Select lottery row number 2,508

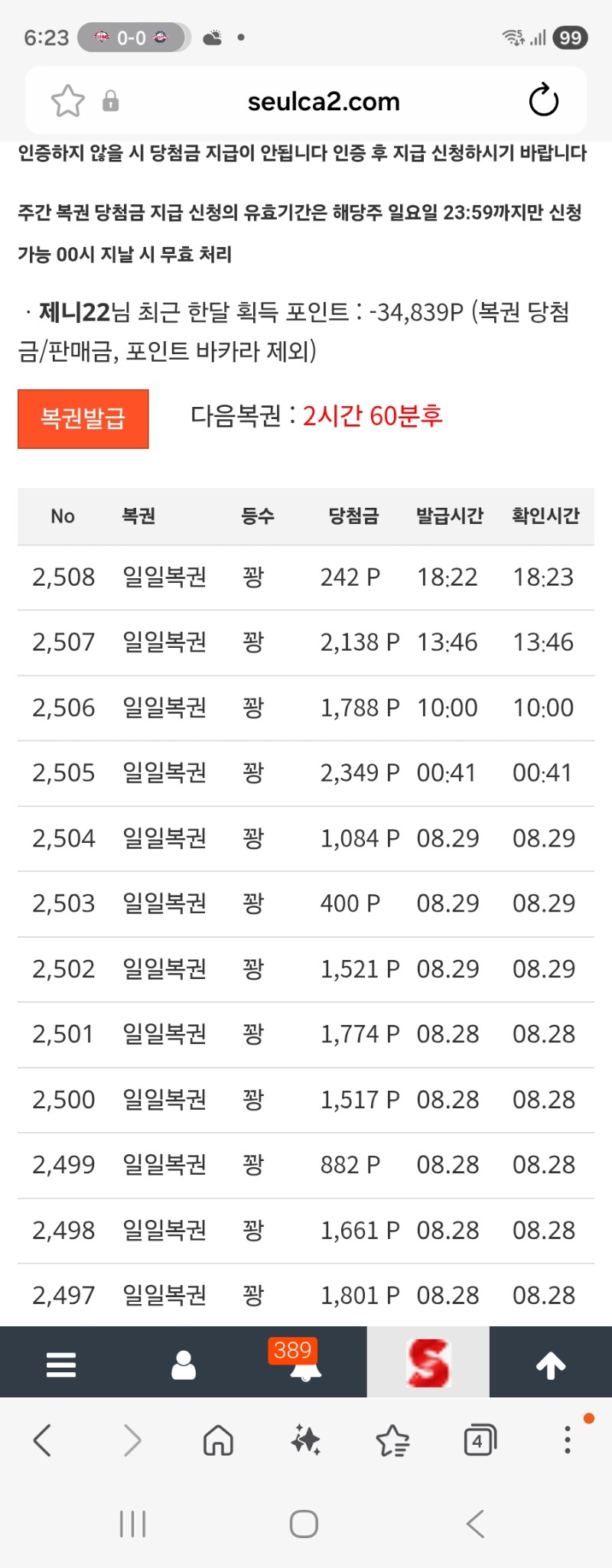tap(306, 577)
